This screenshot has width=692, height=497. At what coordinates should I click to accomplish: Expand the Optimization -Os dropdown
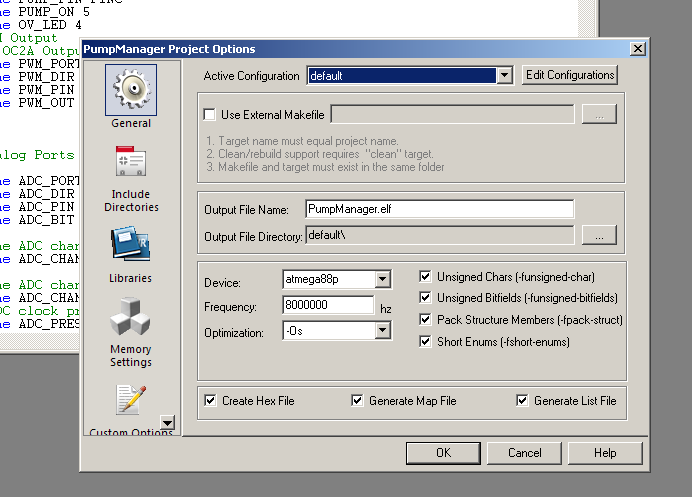click(x=383, y=330)
